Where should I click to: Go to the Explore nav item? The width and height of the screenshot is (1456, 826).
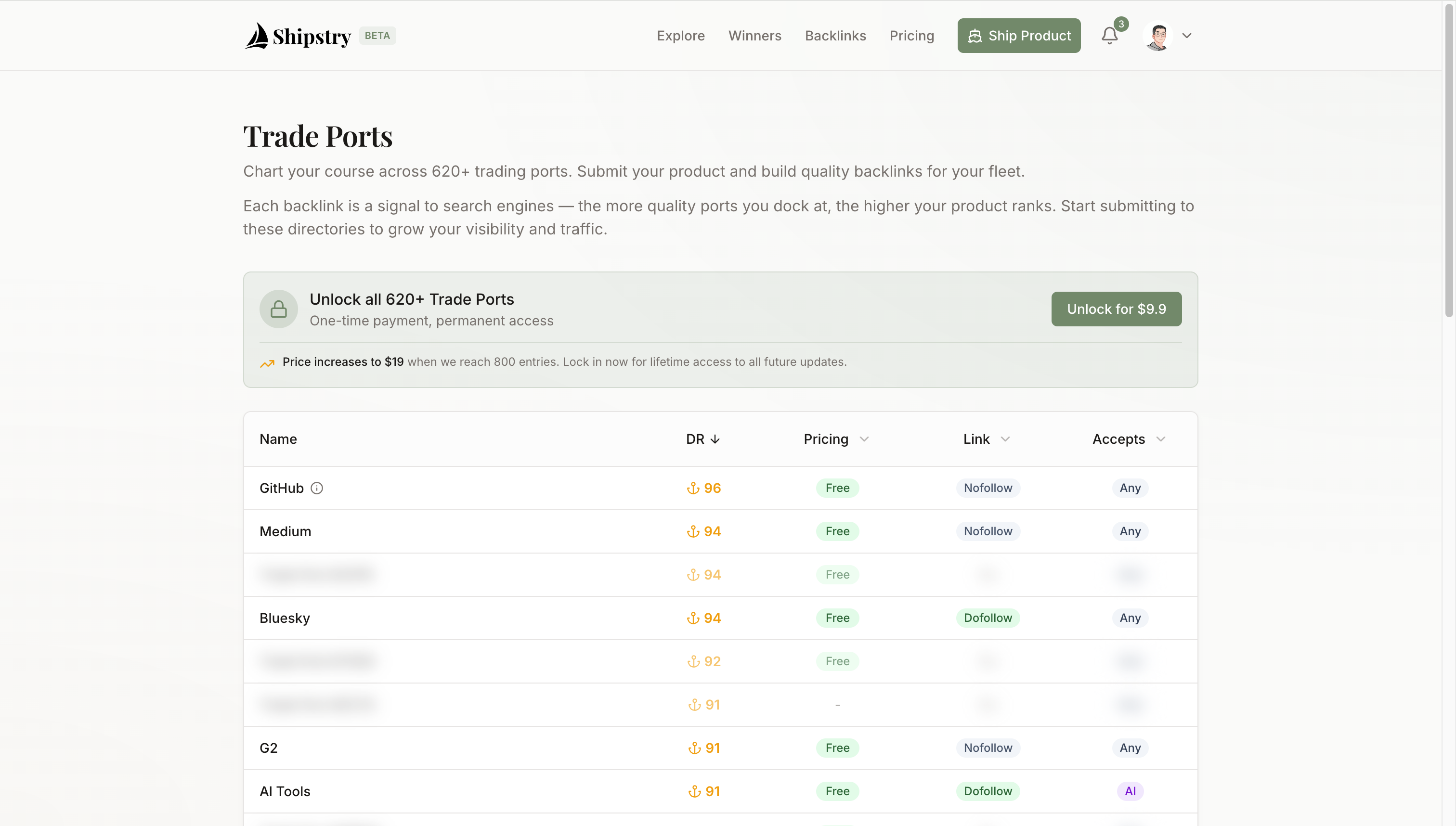coord(680,36)
